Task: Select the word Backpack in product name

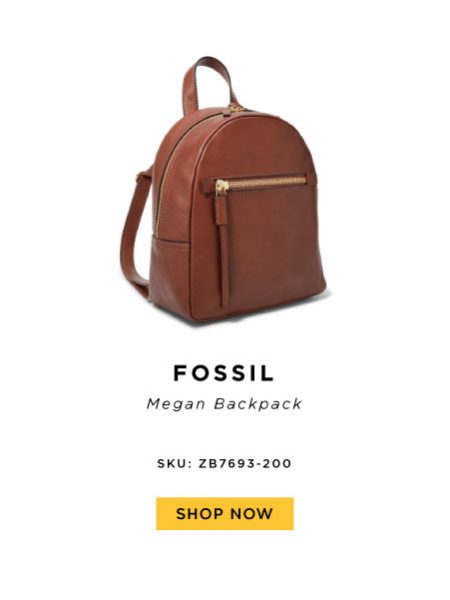Action: pos(258,404)
